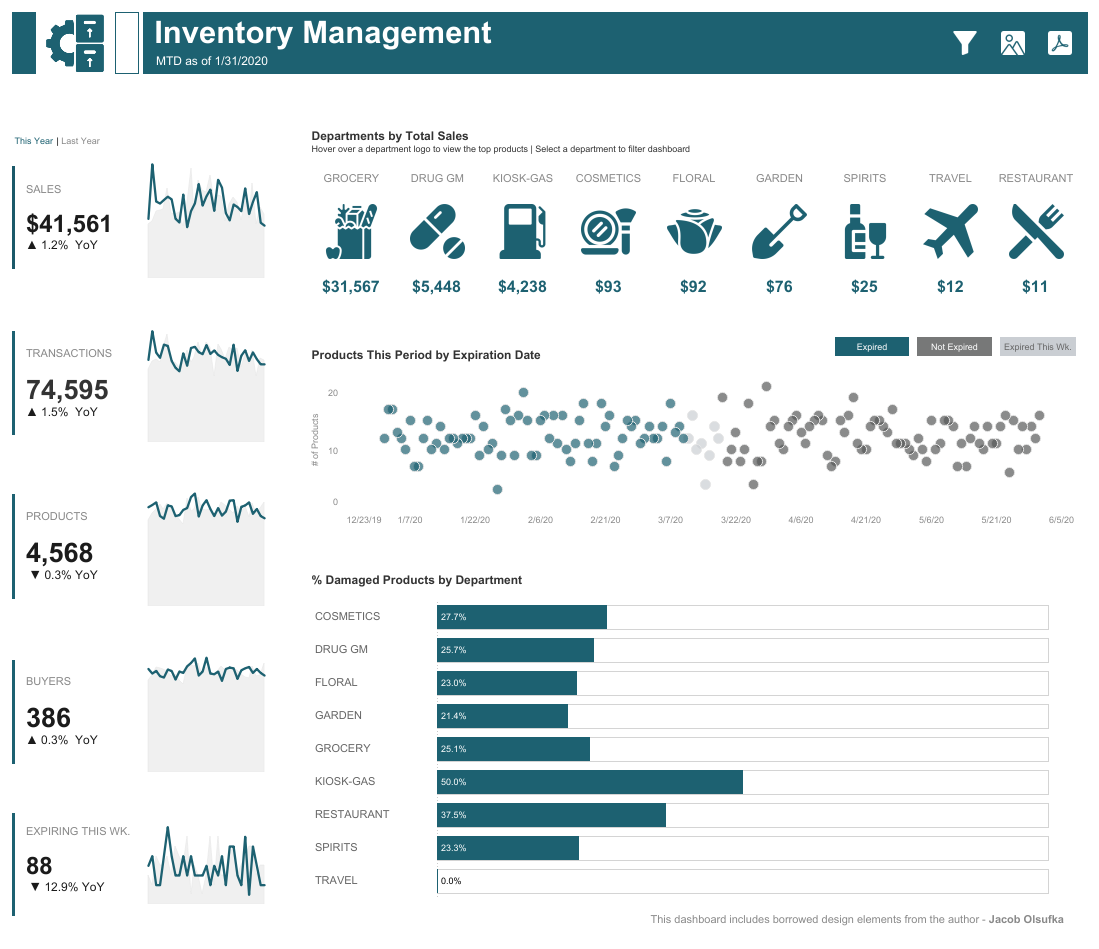Click the GARDEN shovel icon
This screenshot has height=949, width=1099.
pos(779,231)
